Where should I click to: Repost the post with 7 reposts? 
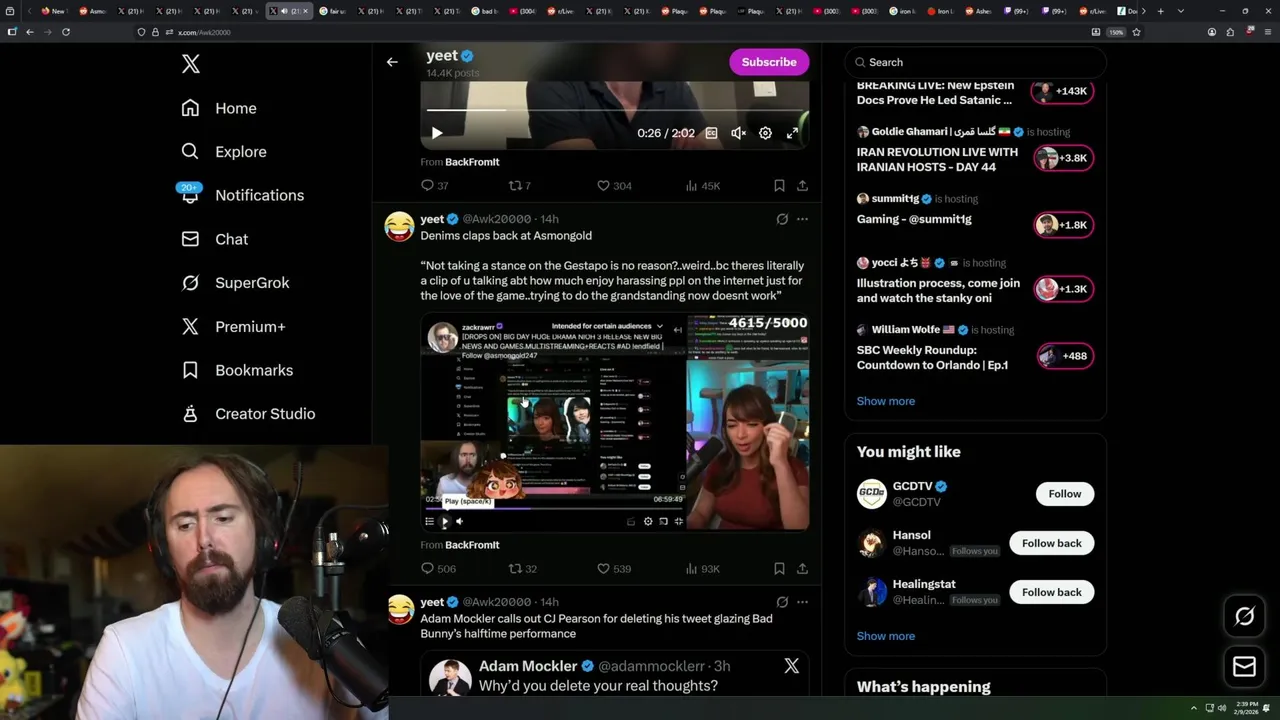(520, 186)
